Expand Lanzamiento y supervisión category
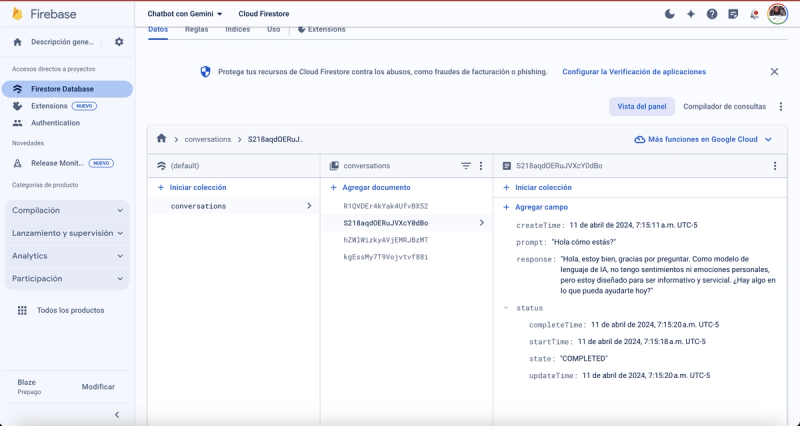 pos(67,233)
